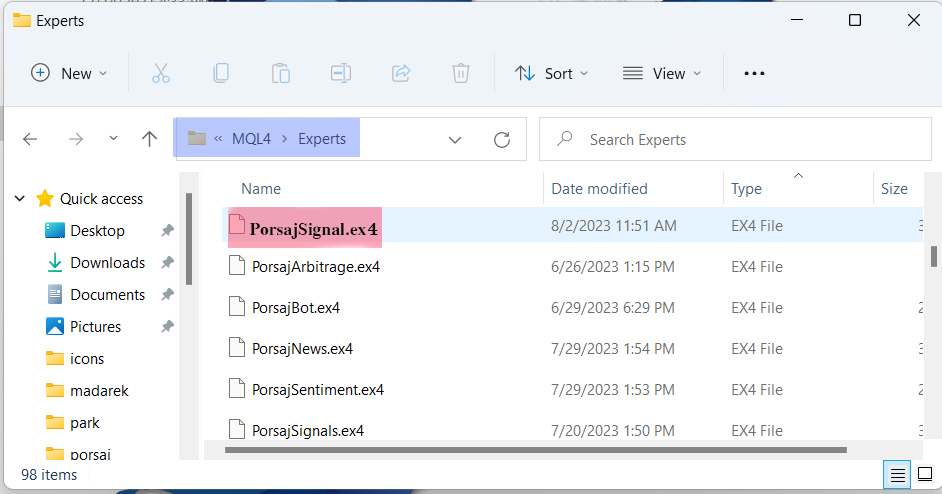942x494 pixels.
Task: Go forward with the right arrow
Action: [76, 139]
